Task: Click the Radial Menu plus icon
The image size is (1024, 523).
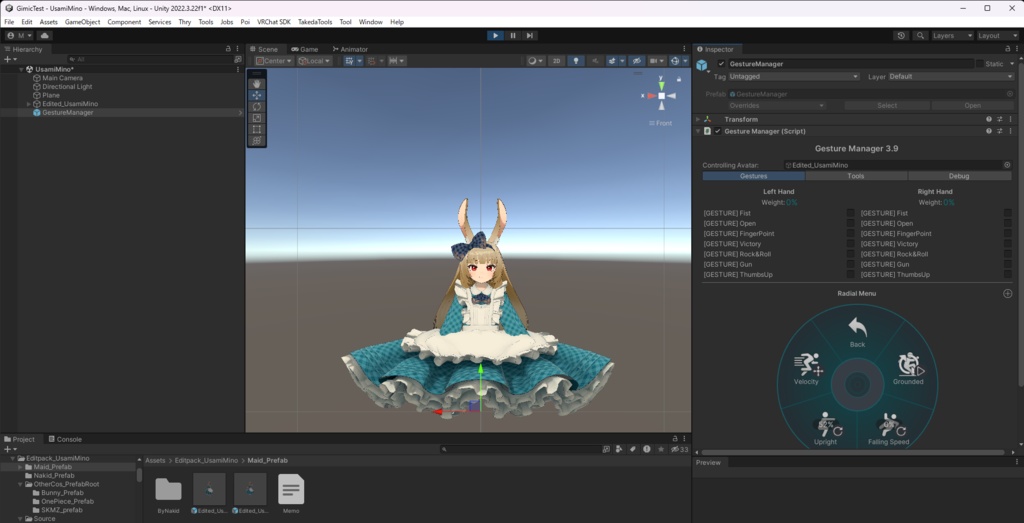Action: (1008, 294)
